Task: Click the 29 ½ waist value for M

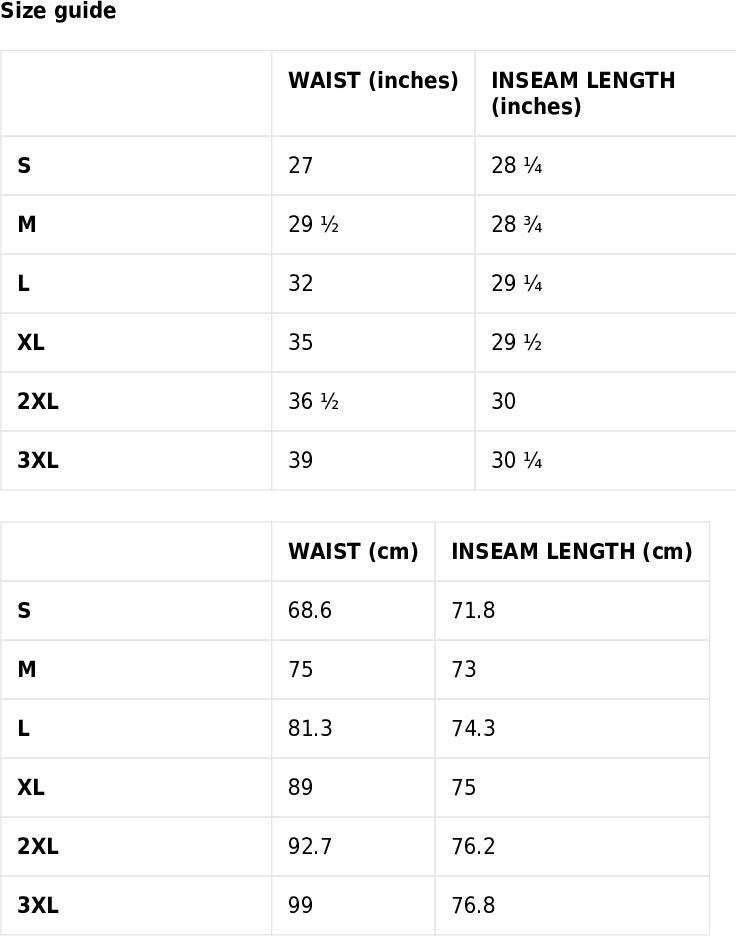Action: click(x=313, y=224)
